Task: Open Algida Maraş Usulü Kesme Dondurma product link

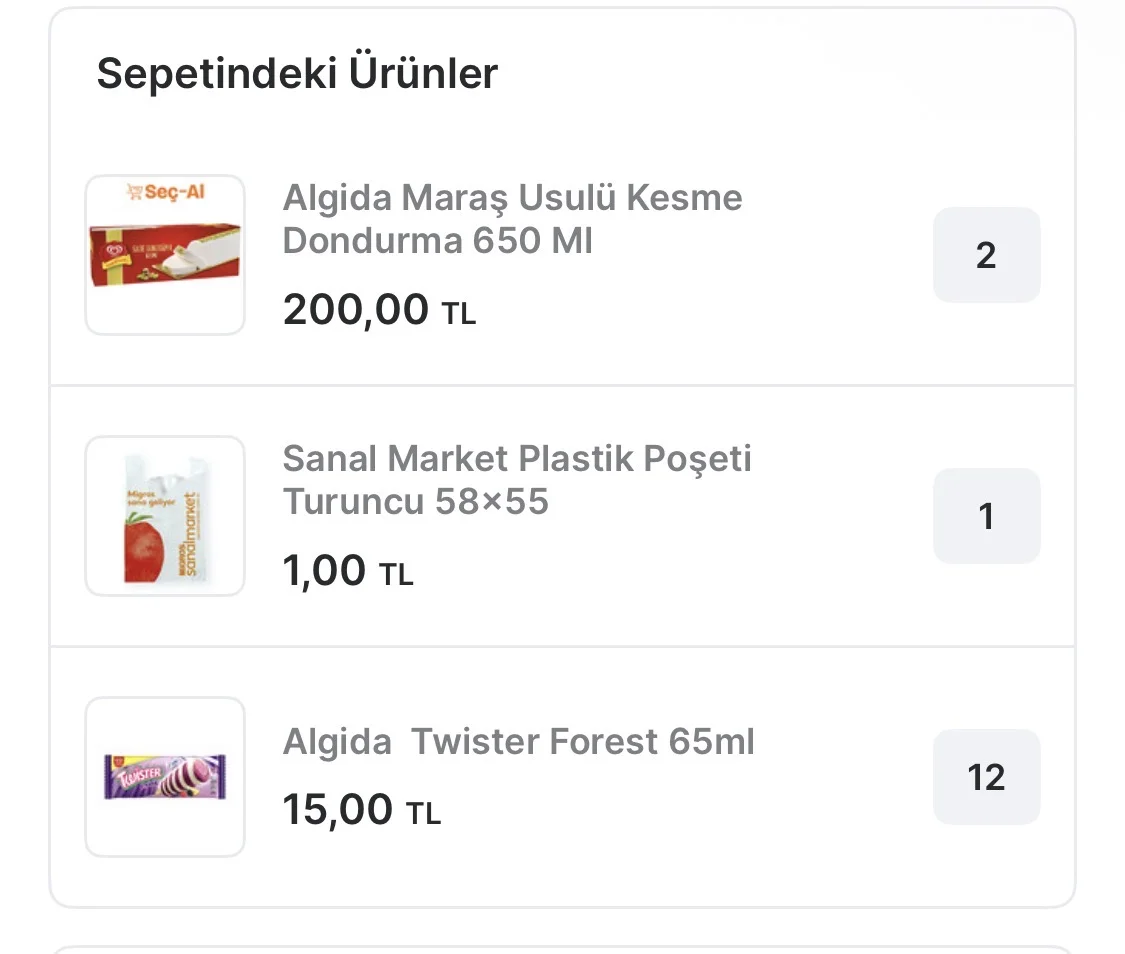Action: 512,219
